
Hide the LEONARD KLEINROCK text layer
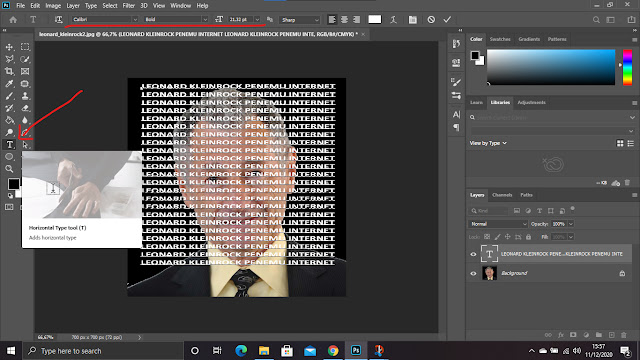point(473,254)
